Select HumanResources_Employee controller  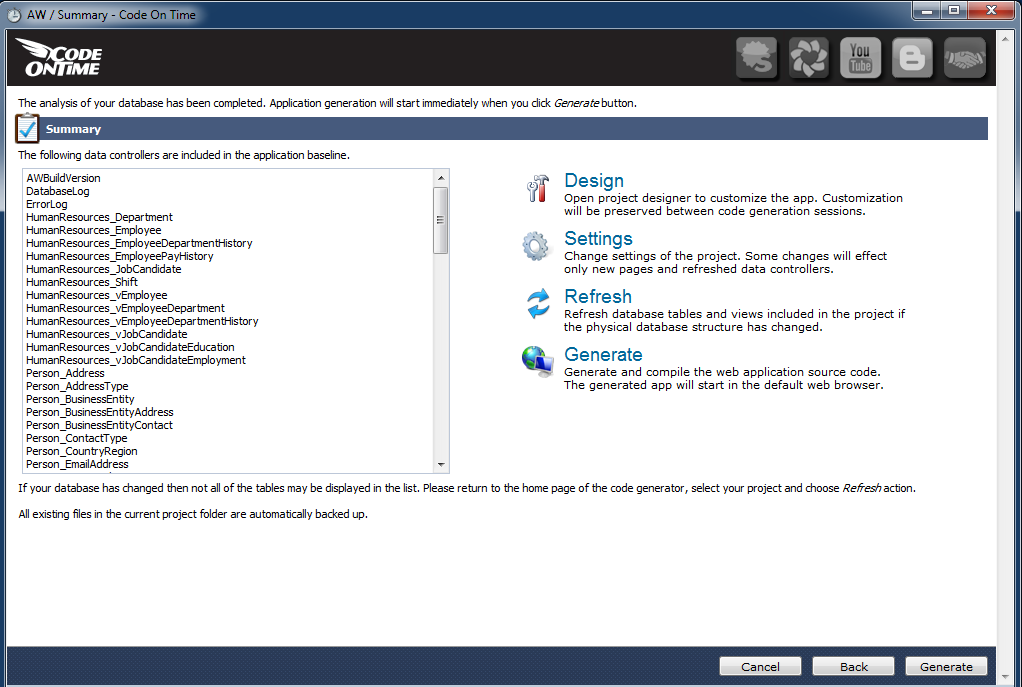[94, 230]
